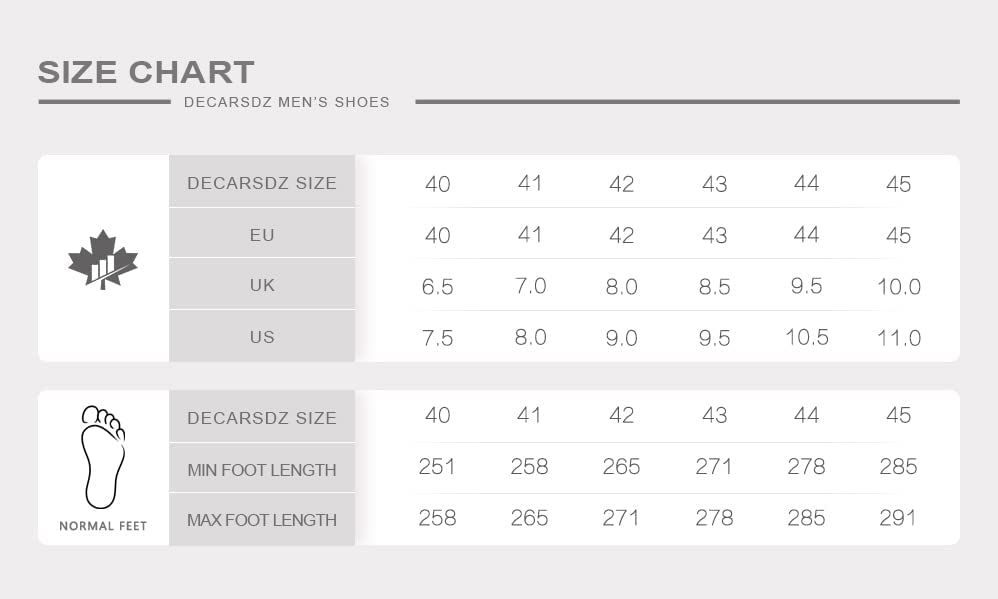Screen dimensions: 998x599
Task: Click UK size 7.0 cell
Action: pyautogui.click(x=530, y=286)
